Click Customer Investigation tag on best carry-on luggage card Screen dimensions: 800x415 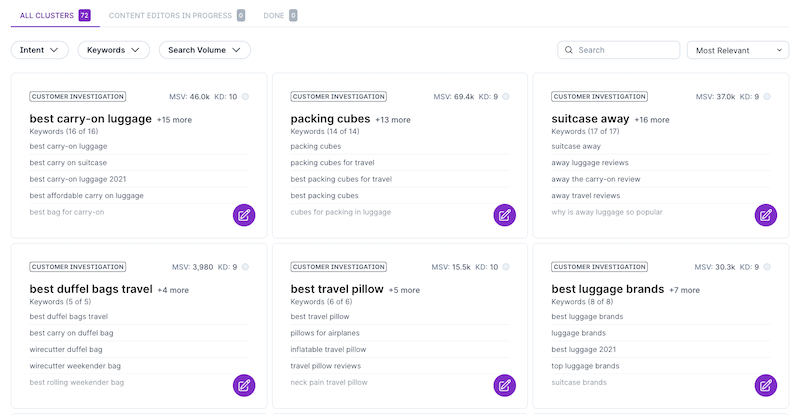pos(78,96)
